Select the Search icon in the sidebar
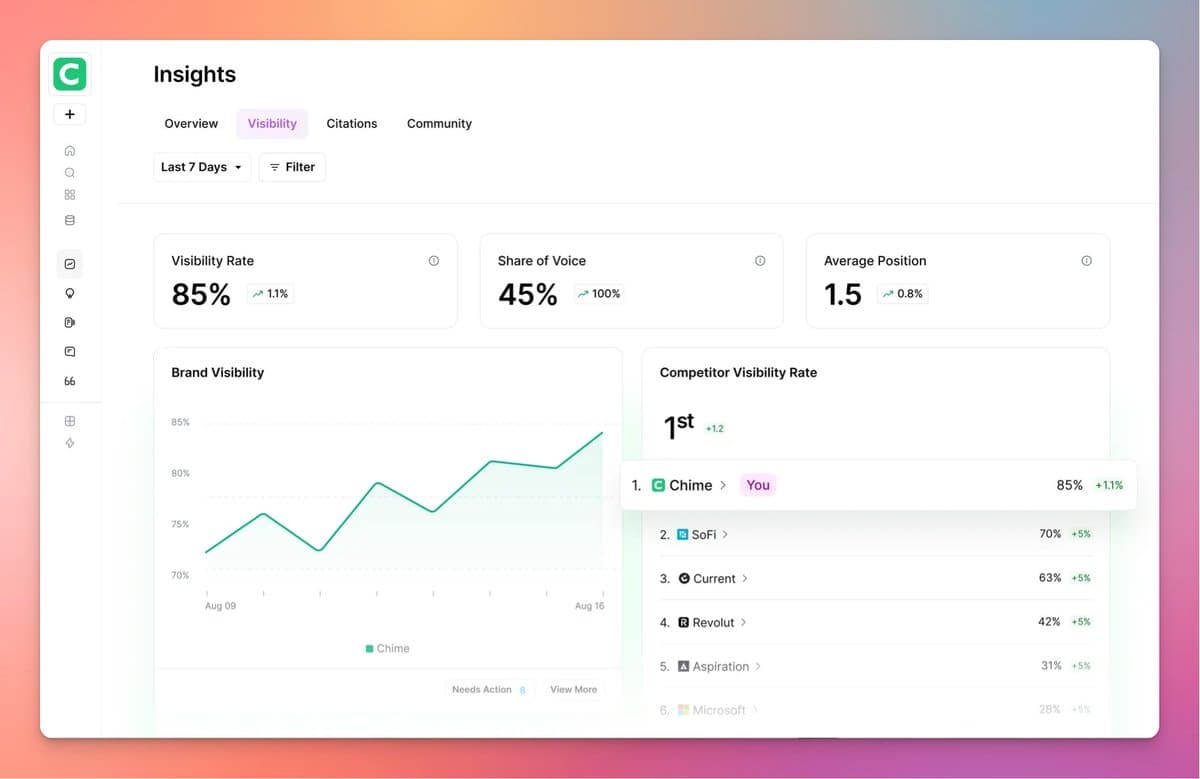Image resolution: width=1200 pixels, height=779 pixels. tap(69, 172)
